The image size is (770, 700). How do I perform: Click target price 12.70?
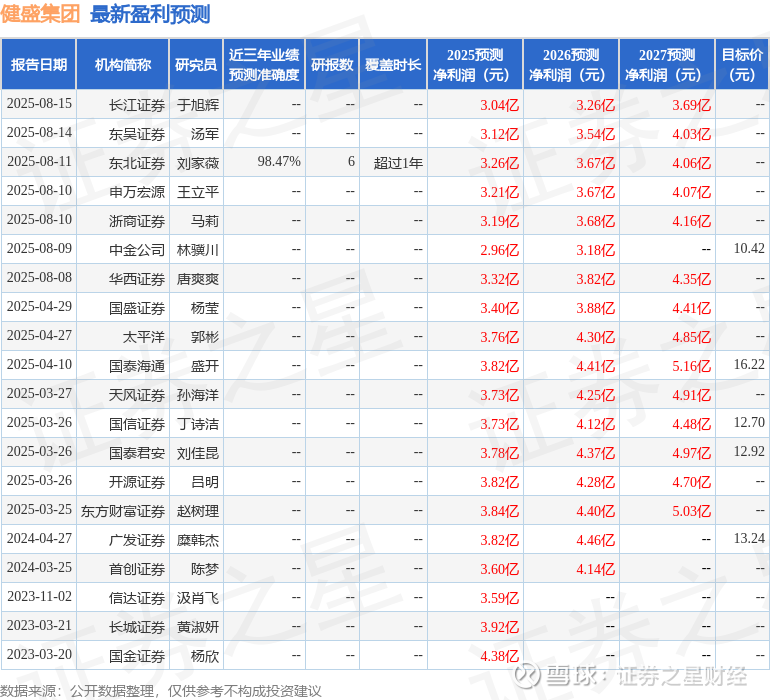(749, 422)
